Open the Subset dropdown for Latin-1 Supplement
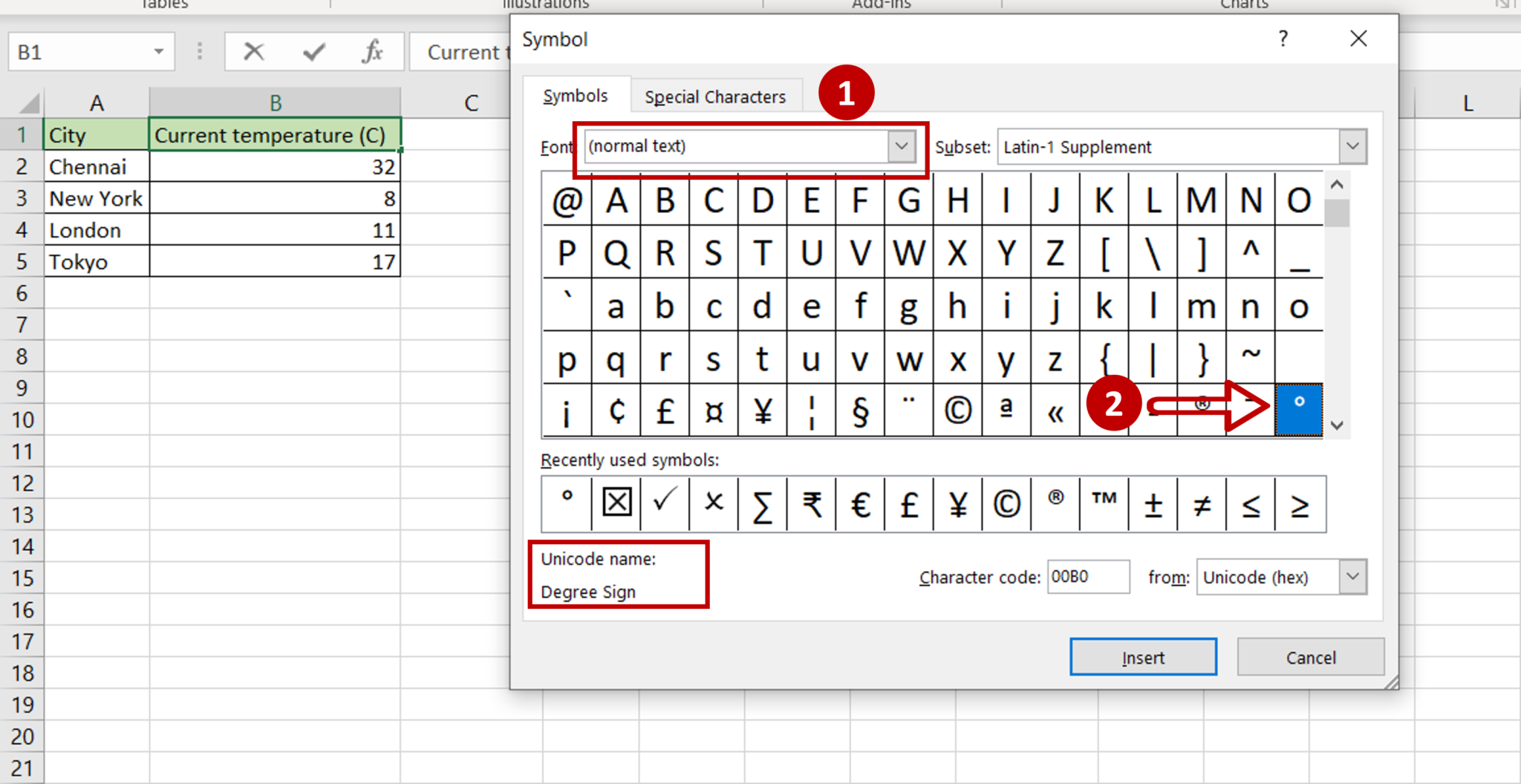Viewport: 1521px width, 784px height. coord(1352,146)
